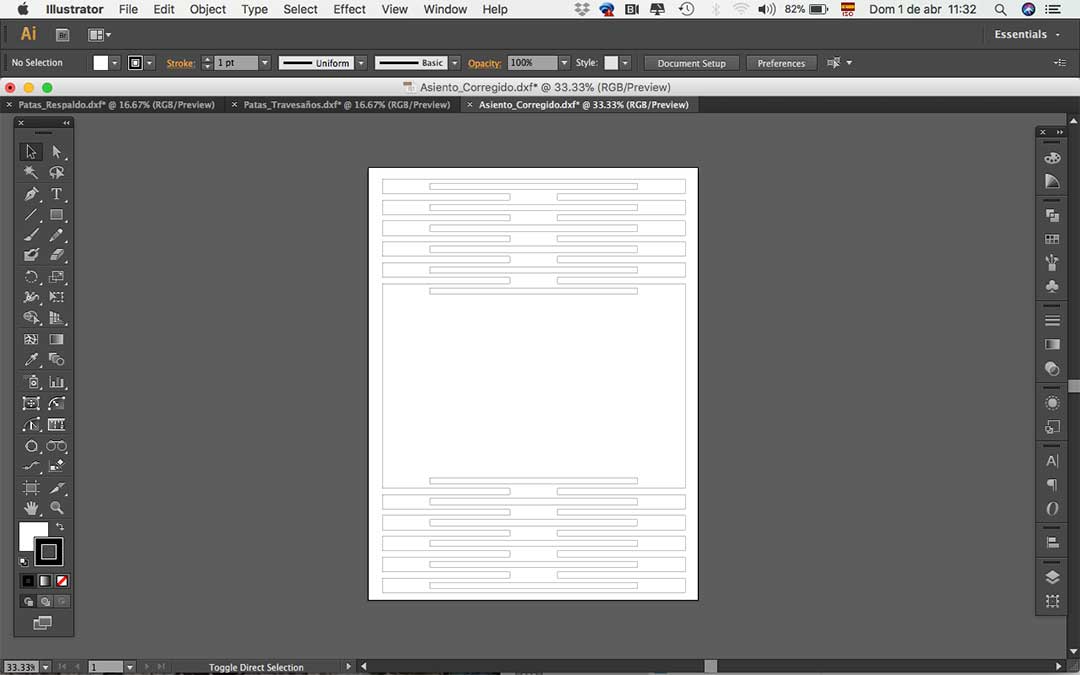Select the Artboard tool
The image size is (1080, 675).
pos(31,488)
